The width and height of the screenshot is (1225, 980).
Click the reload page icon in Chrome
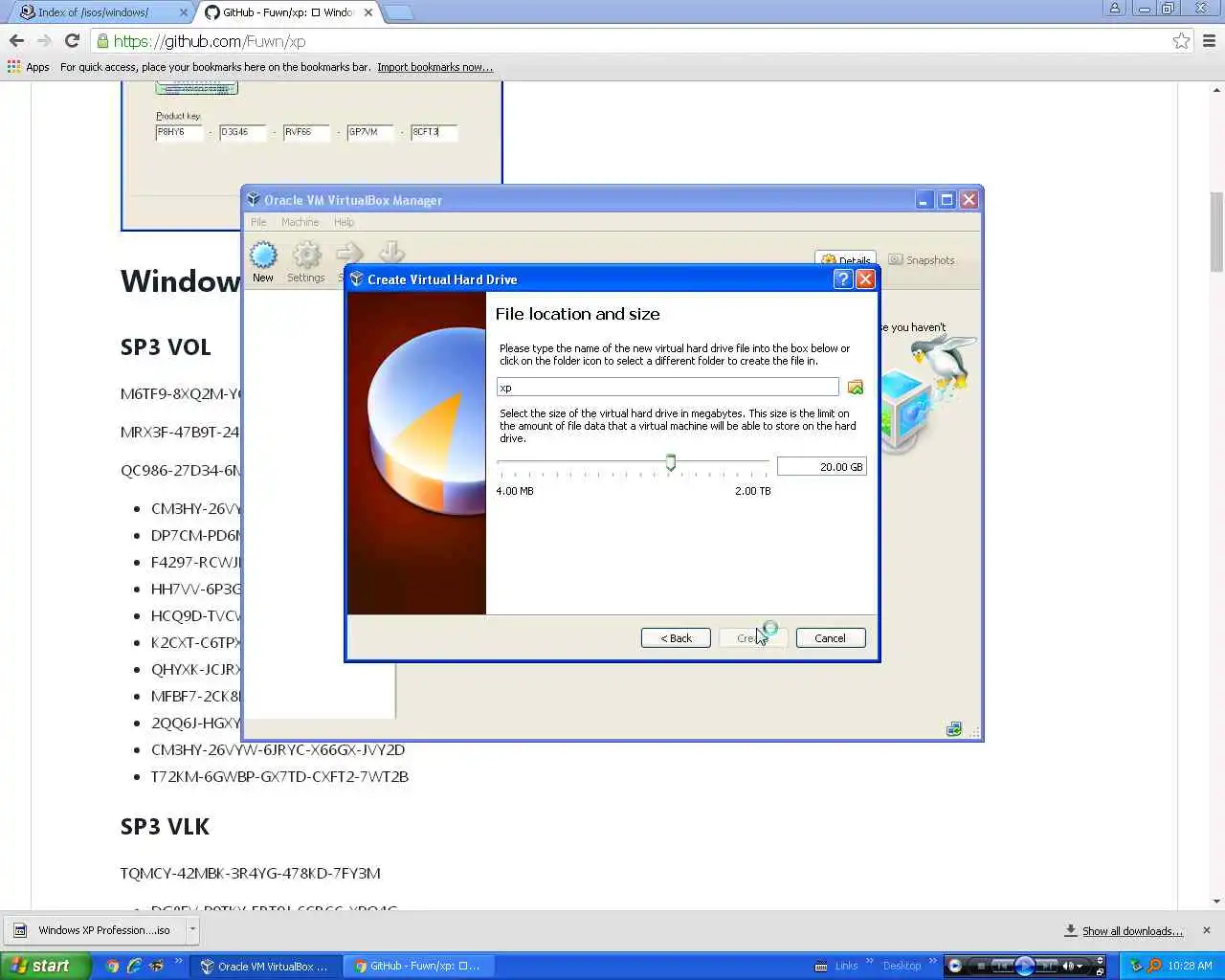click(72, 40)
